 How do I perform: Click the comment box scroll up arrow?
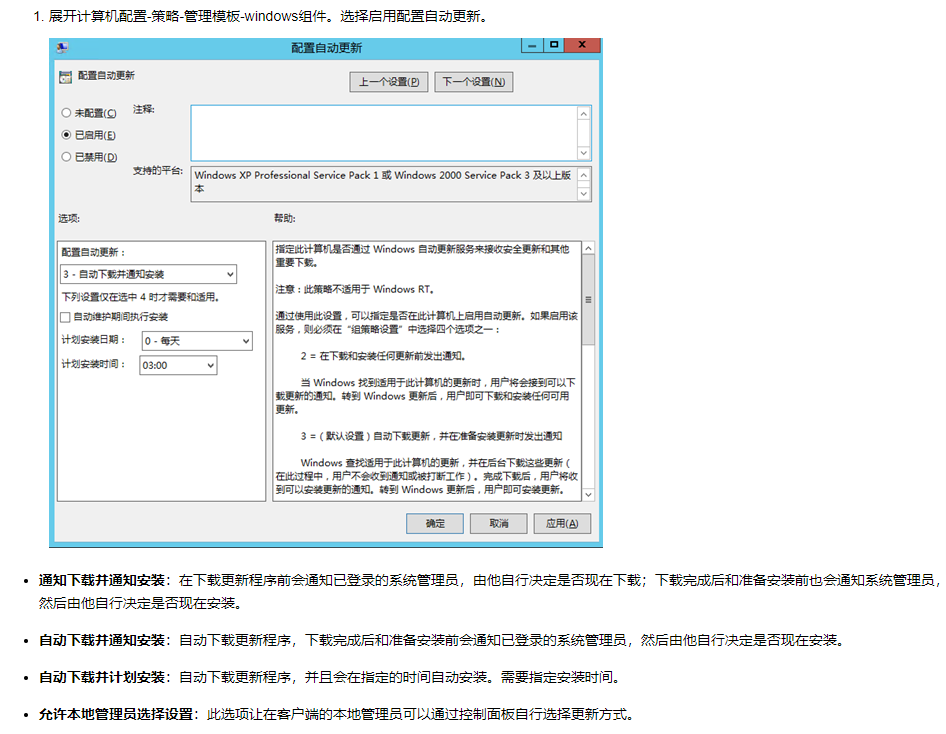click(x=583, y=113)
